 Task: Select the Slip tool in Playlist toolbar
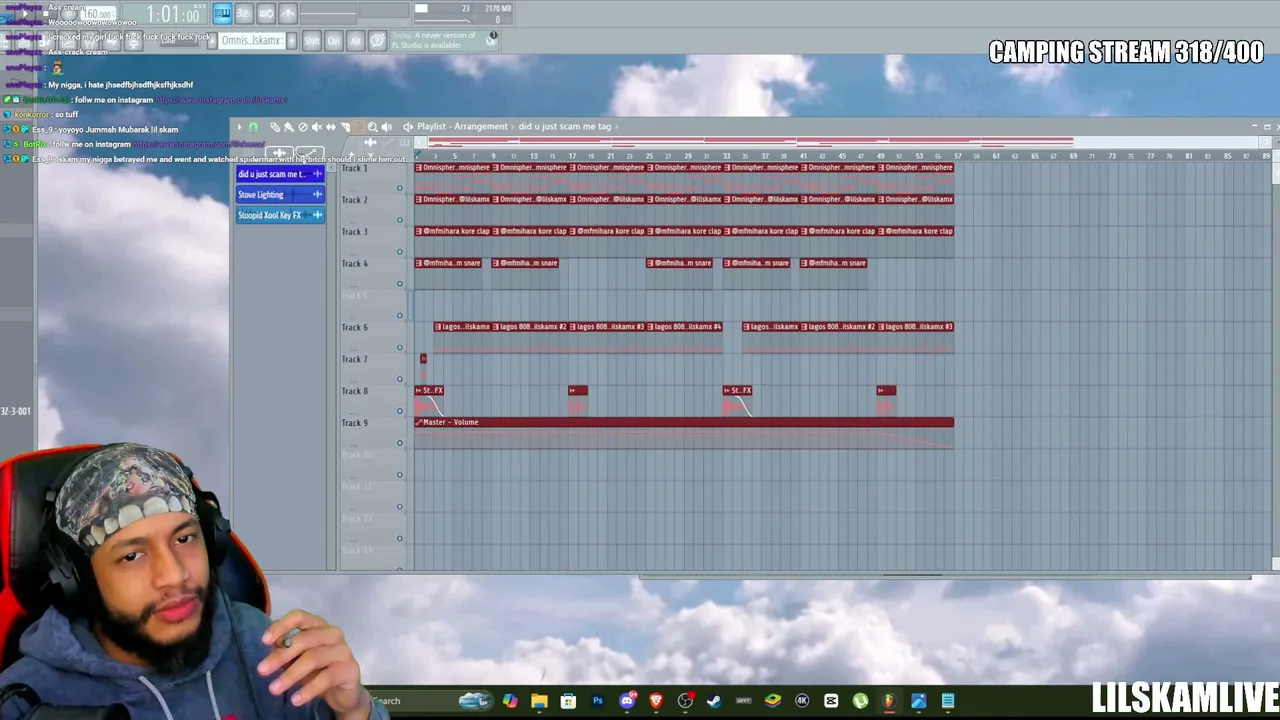331,127
